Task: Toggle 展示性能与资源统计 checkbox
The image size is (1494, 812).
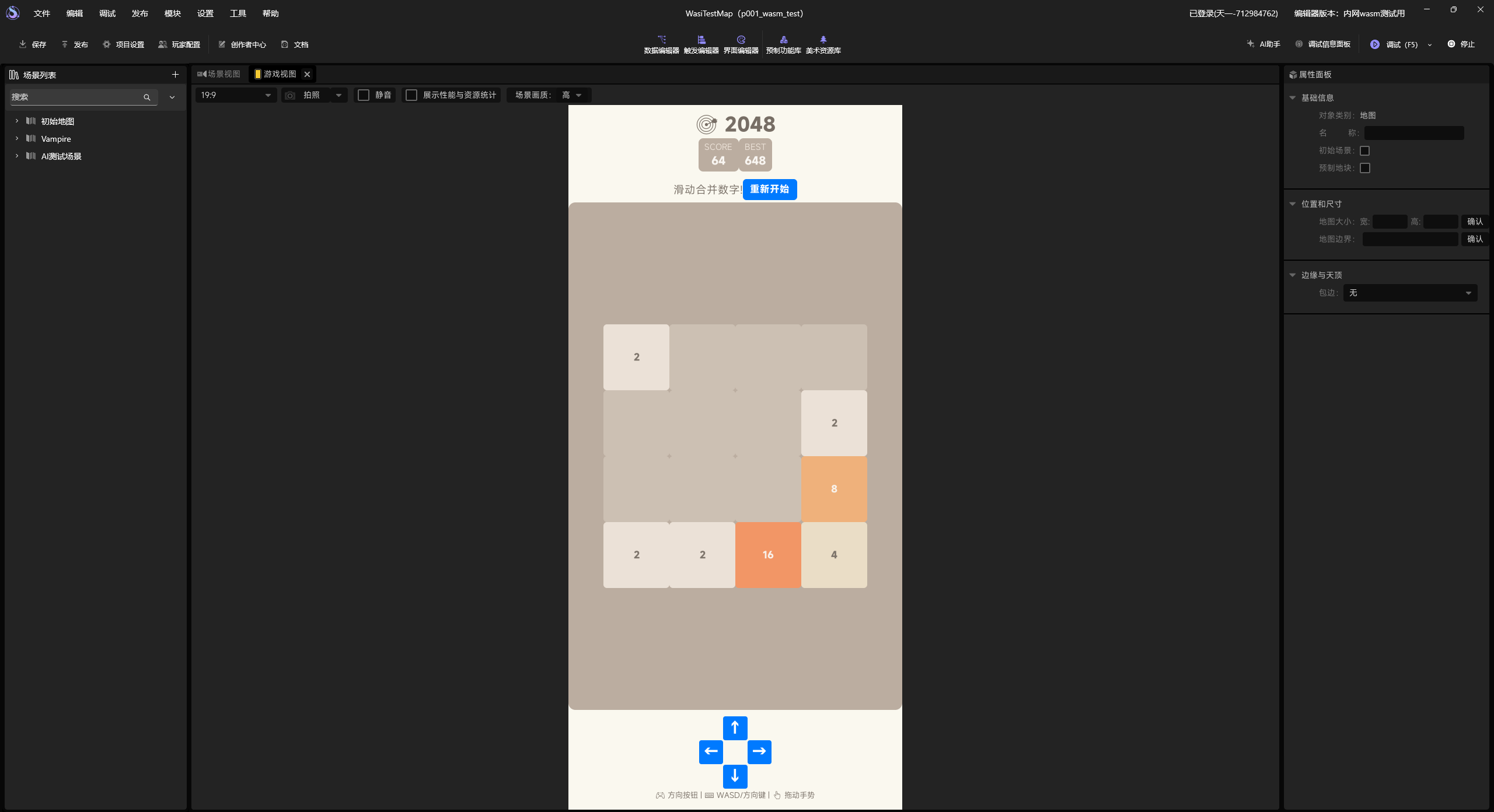Action: [x=411, y=95]
